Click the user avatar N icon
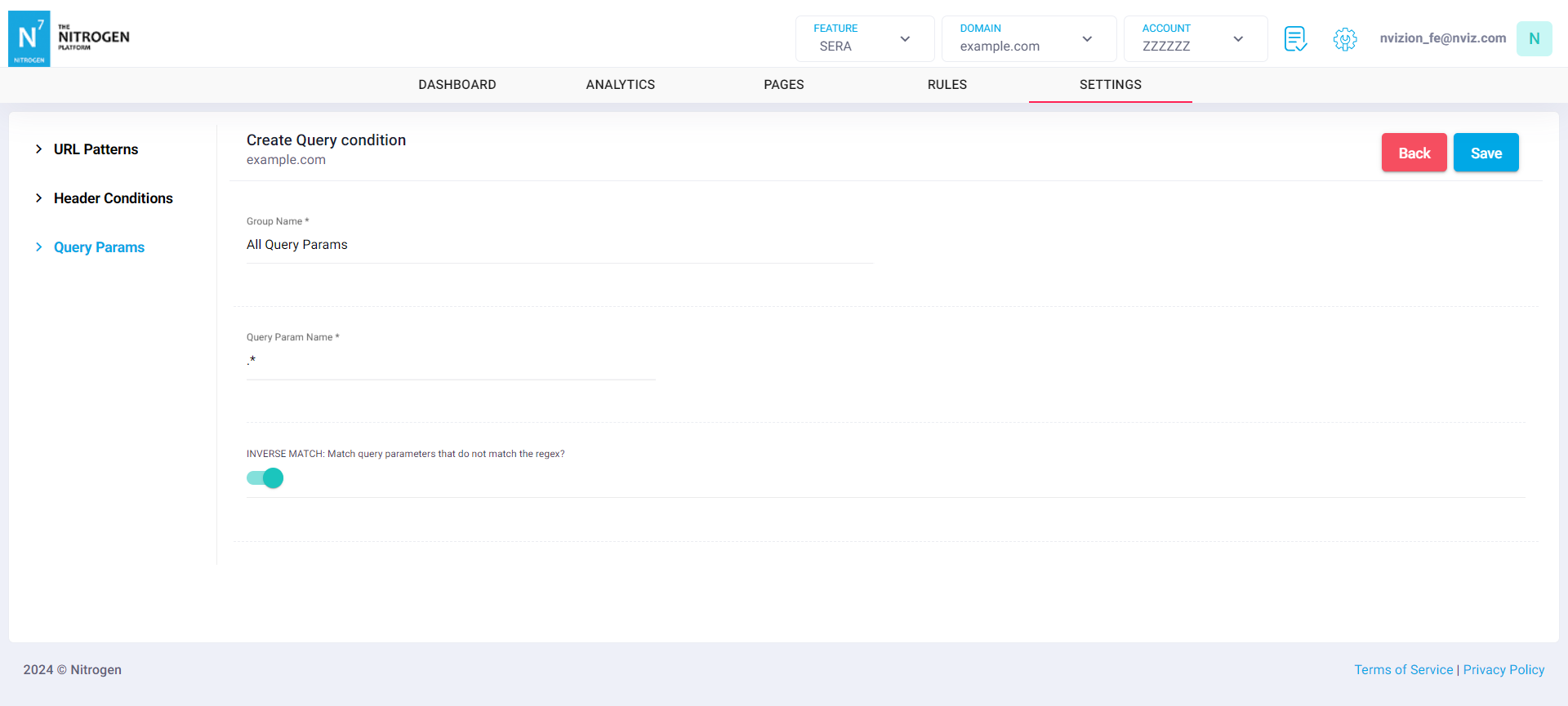 (1534, 38)
